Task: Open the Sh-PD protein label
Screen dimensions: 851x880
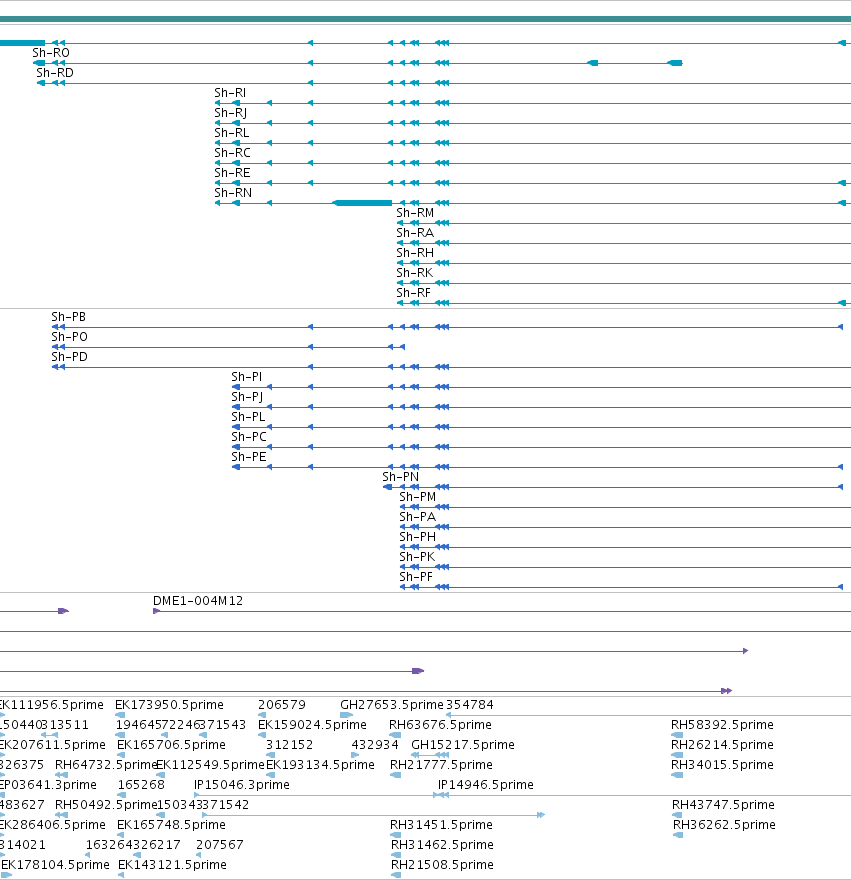Action: pos(70,357)
